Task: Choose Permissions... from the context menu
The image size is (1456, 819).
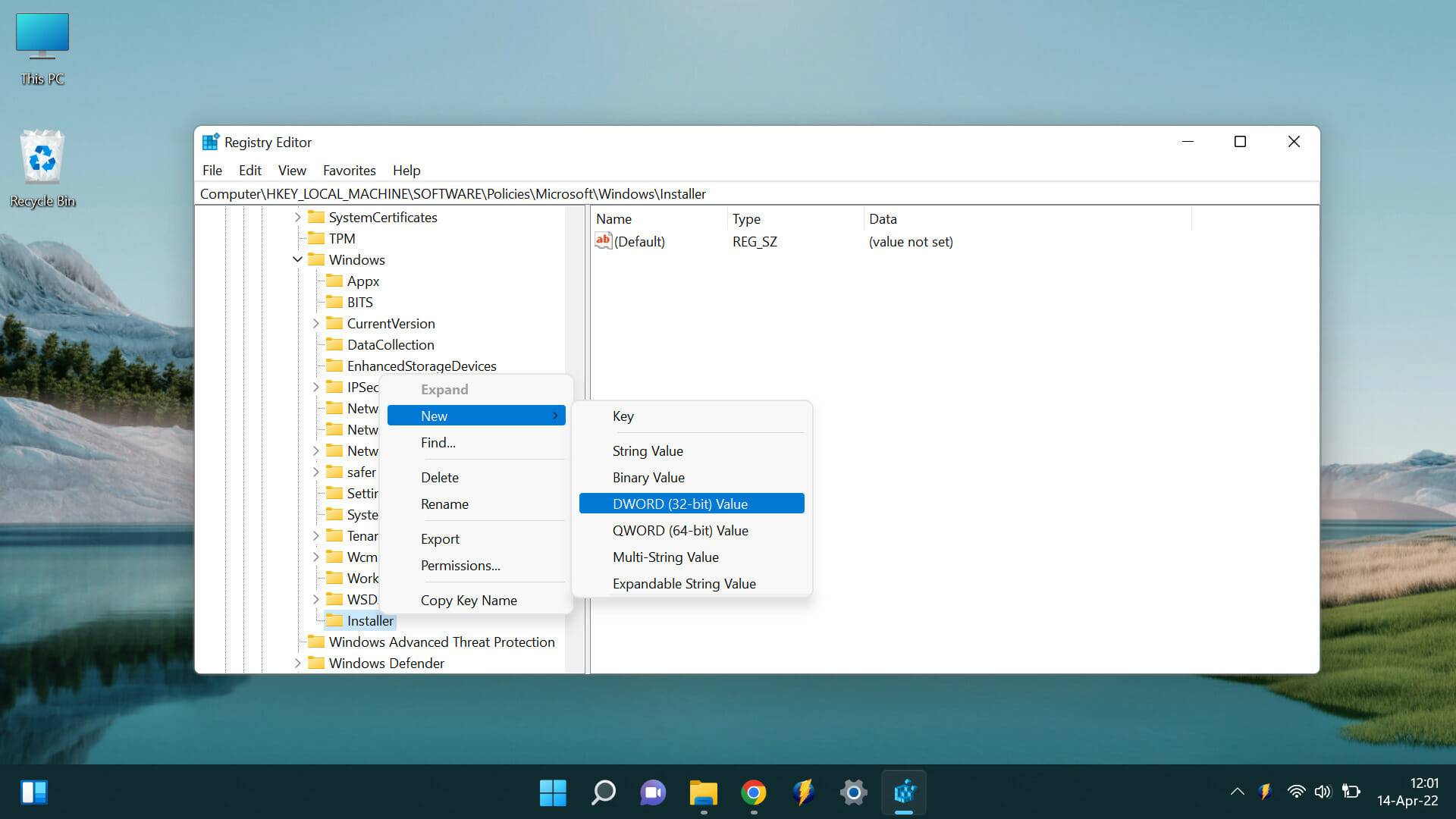Action: click(x=460, y=566)
